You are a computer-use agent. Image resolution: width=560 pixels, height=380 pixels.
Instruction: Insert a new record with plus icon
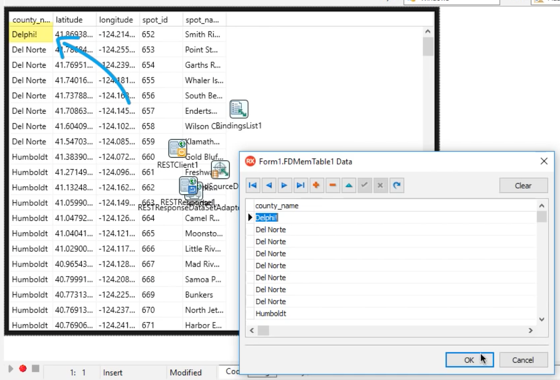(316, 185)
